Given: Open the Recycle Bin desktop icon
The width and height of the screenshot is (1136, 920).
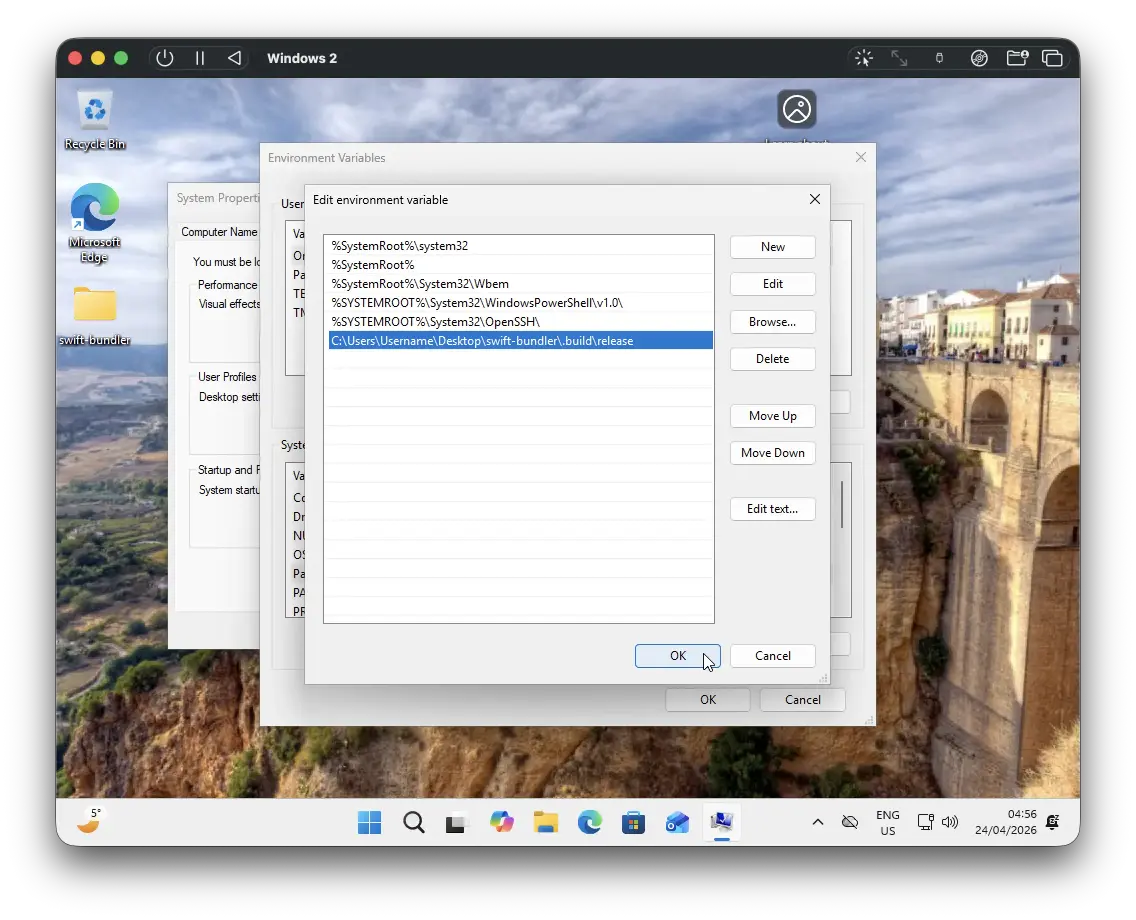Looking at the screenshot, I should tap(95, 120).
